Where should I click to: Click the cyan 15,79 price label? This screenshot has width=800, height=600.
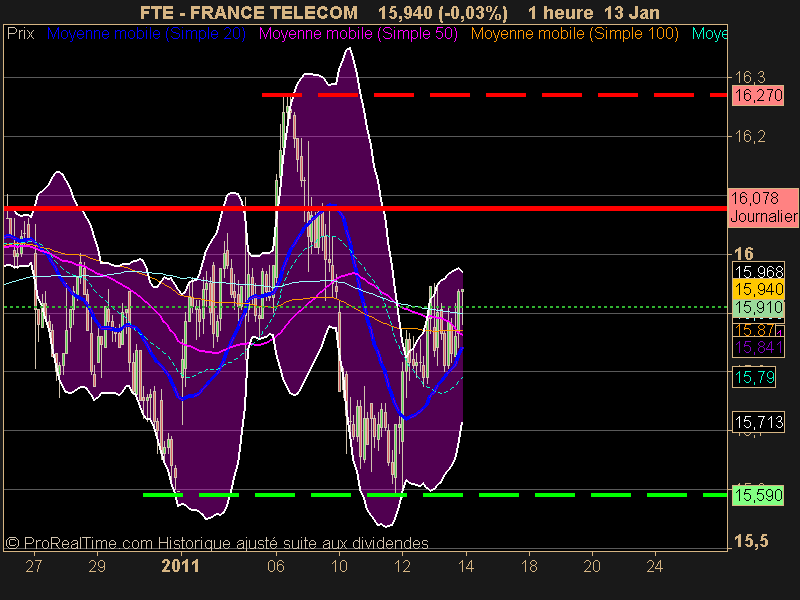point(754,378)
